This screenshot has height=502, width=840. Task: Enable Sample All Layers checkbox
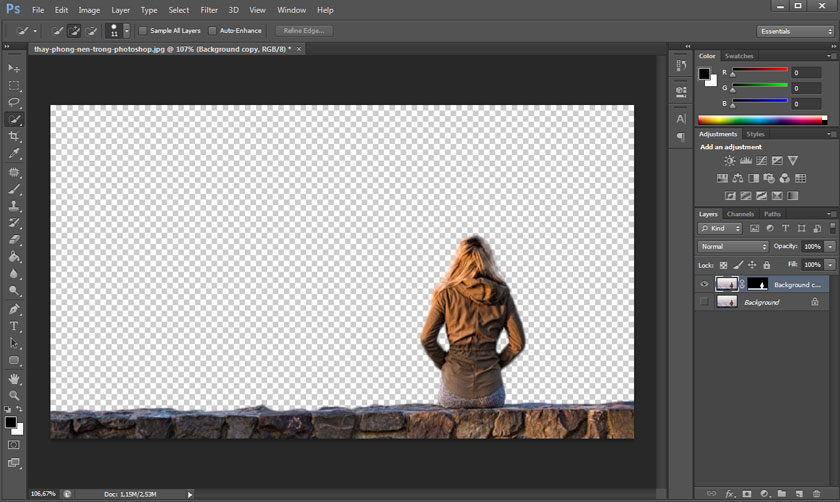point(142,31)
